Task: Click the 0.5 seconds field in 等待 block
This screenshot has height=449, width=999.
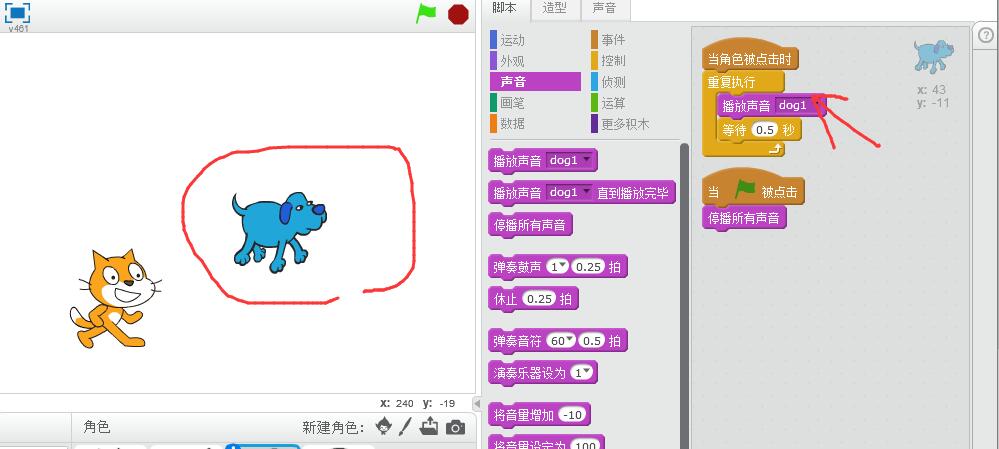Action: 764,130
